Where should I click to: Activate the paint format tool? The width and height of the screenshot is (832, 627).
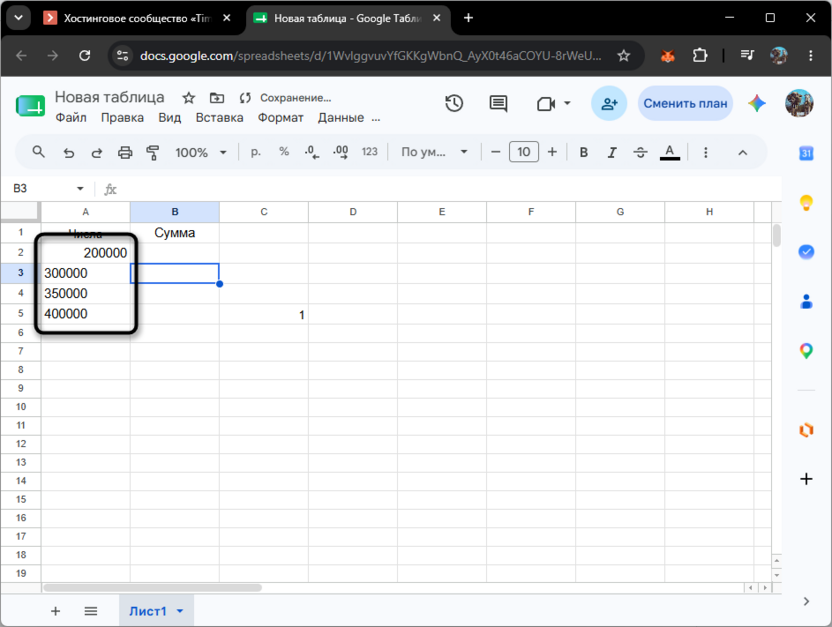point(153,153)
